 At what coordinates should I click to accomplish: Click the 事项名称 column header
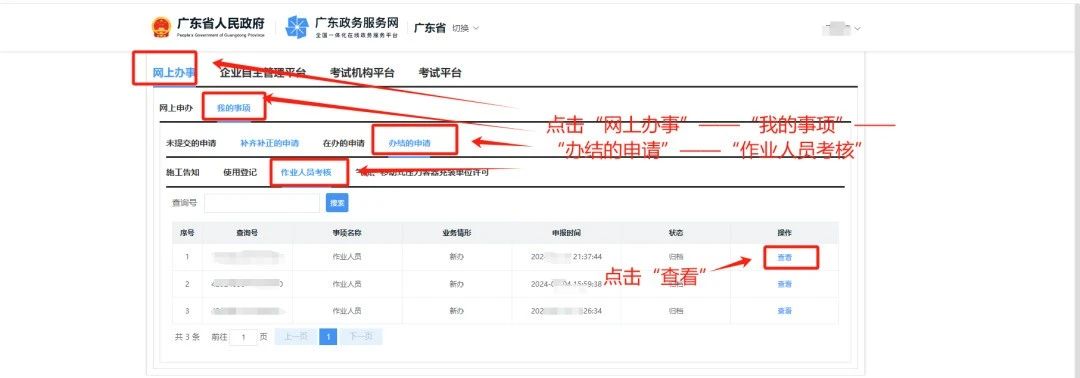[347, 233]
